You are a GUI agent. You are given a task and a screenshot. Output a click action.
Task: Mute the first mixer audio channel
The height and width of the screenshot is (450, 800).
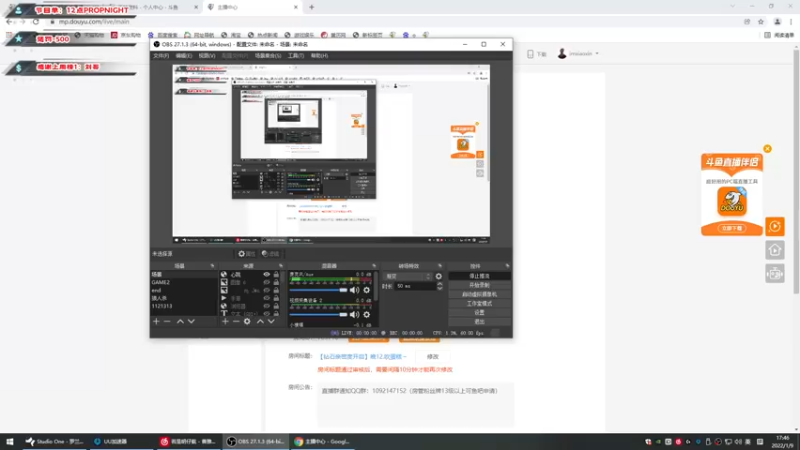pos(355,290)
